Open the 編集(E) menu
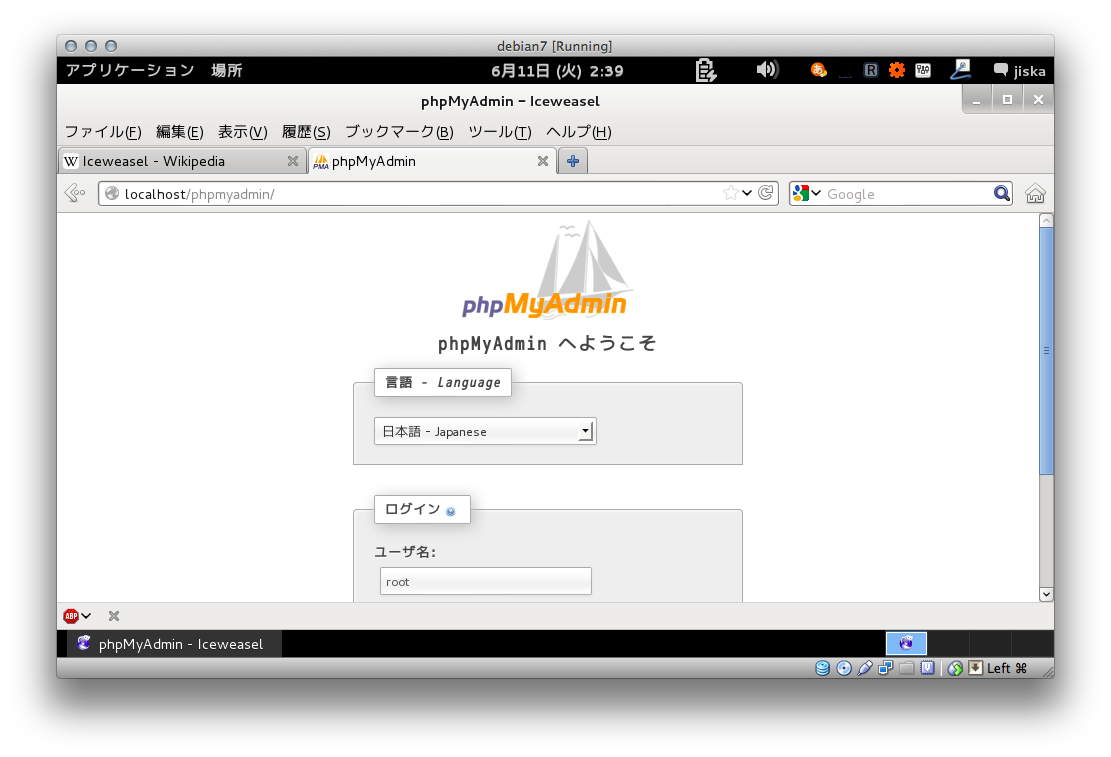 179,132
